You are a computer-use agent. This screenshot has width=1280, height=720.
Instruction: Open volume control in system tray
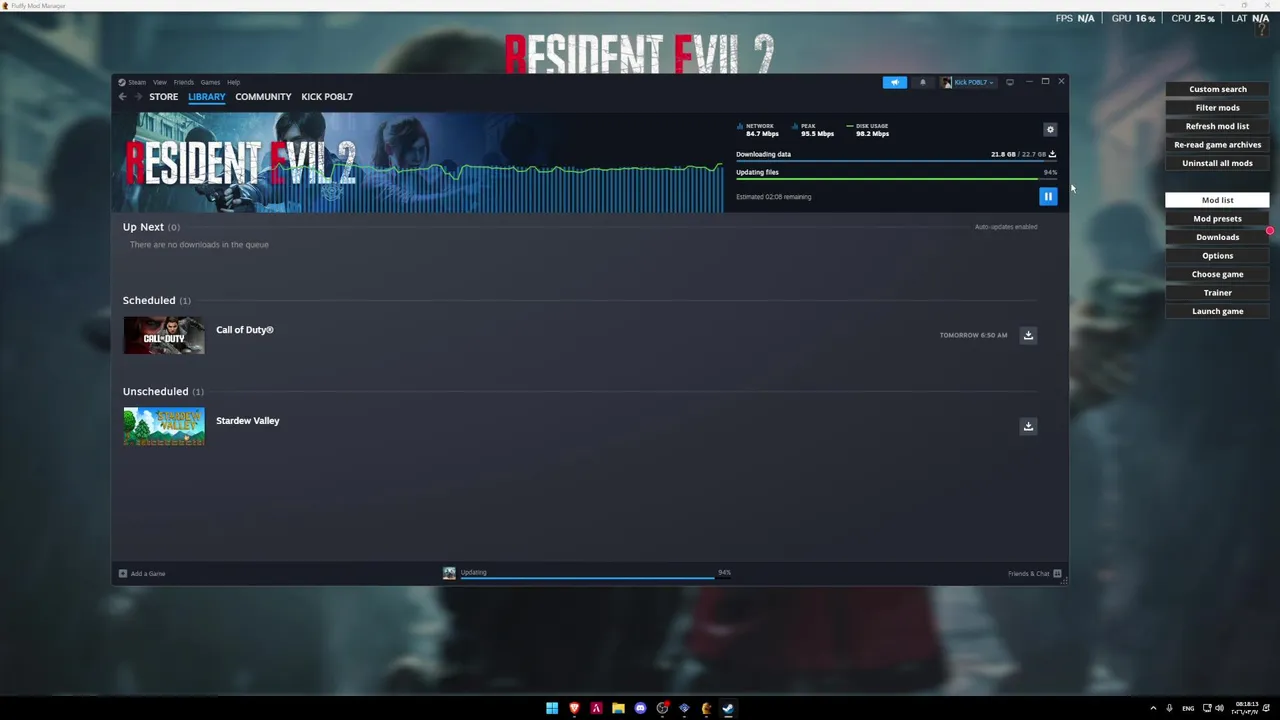[1221, 708]
